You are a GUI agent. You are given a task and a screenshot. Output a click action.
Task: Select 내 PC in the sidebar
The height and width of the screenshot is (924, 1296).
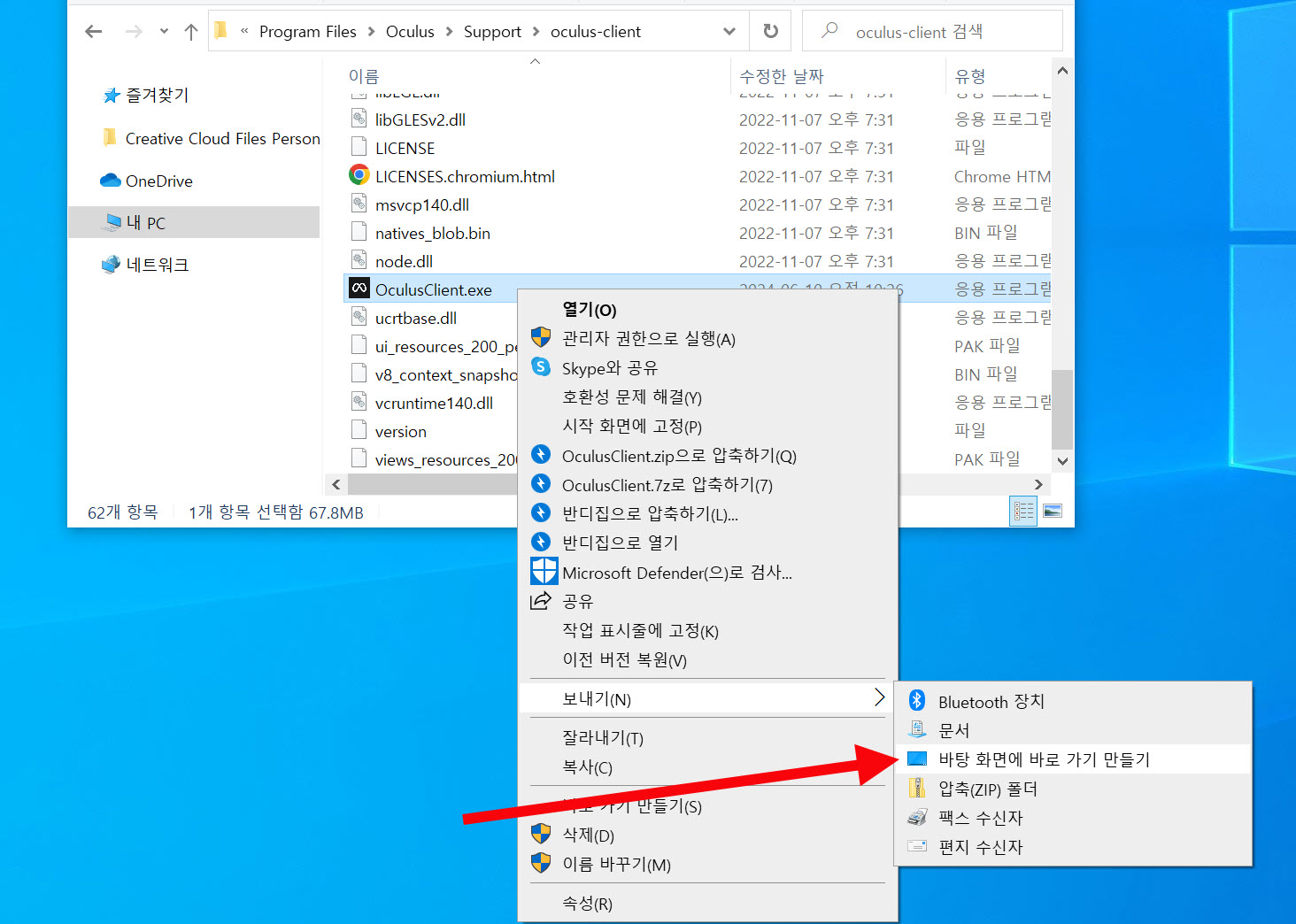click(x=194, y=222)
